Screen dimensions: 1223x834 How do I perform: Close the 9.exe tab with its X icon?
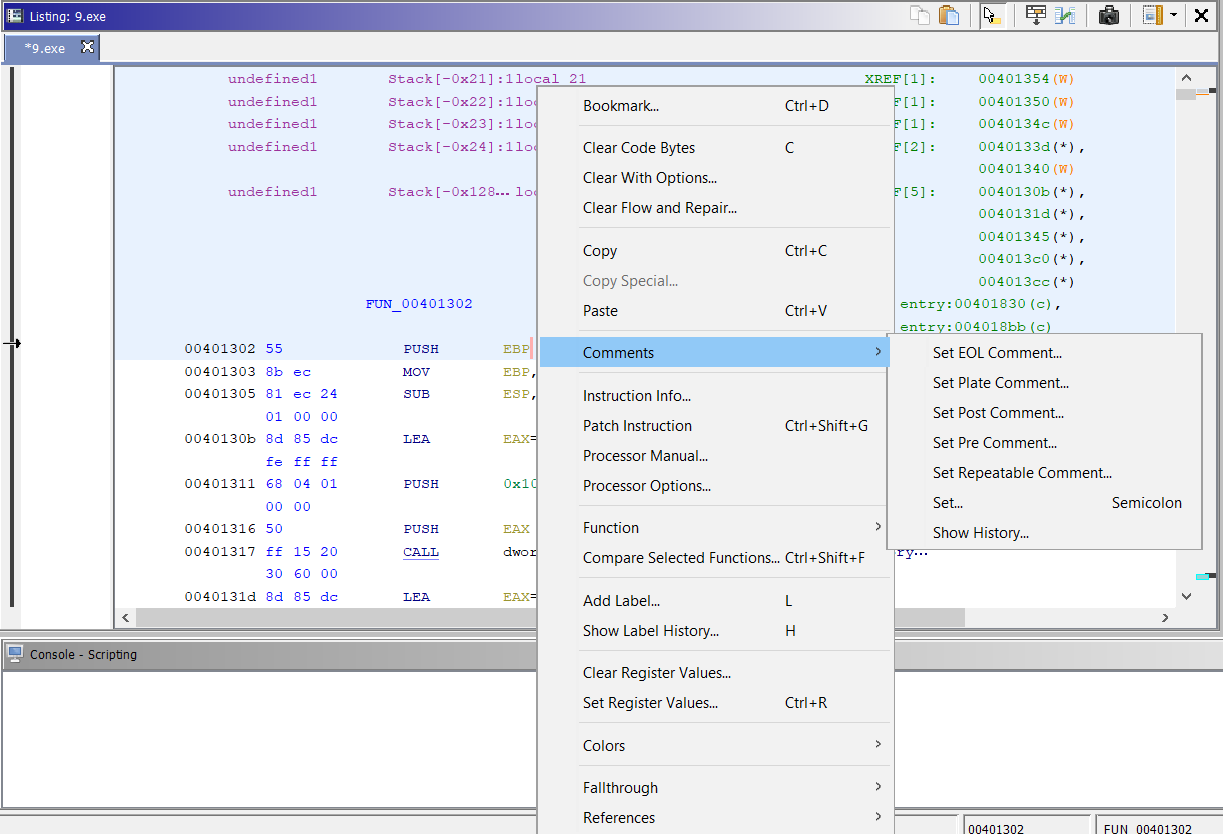(x=87, y=47)
